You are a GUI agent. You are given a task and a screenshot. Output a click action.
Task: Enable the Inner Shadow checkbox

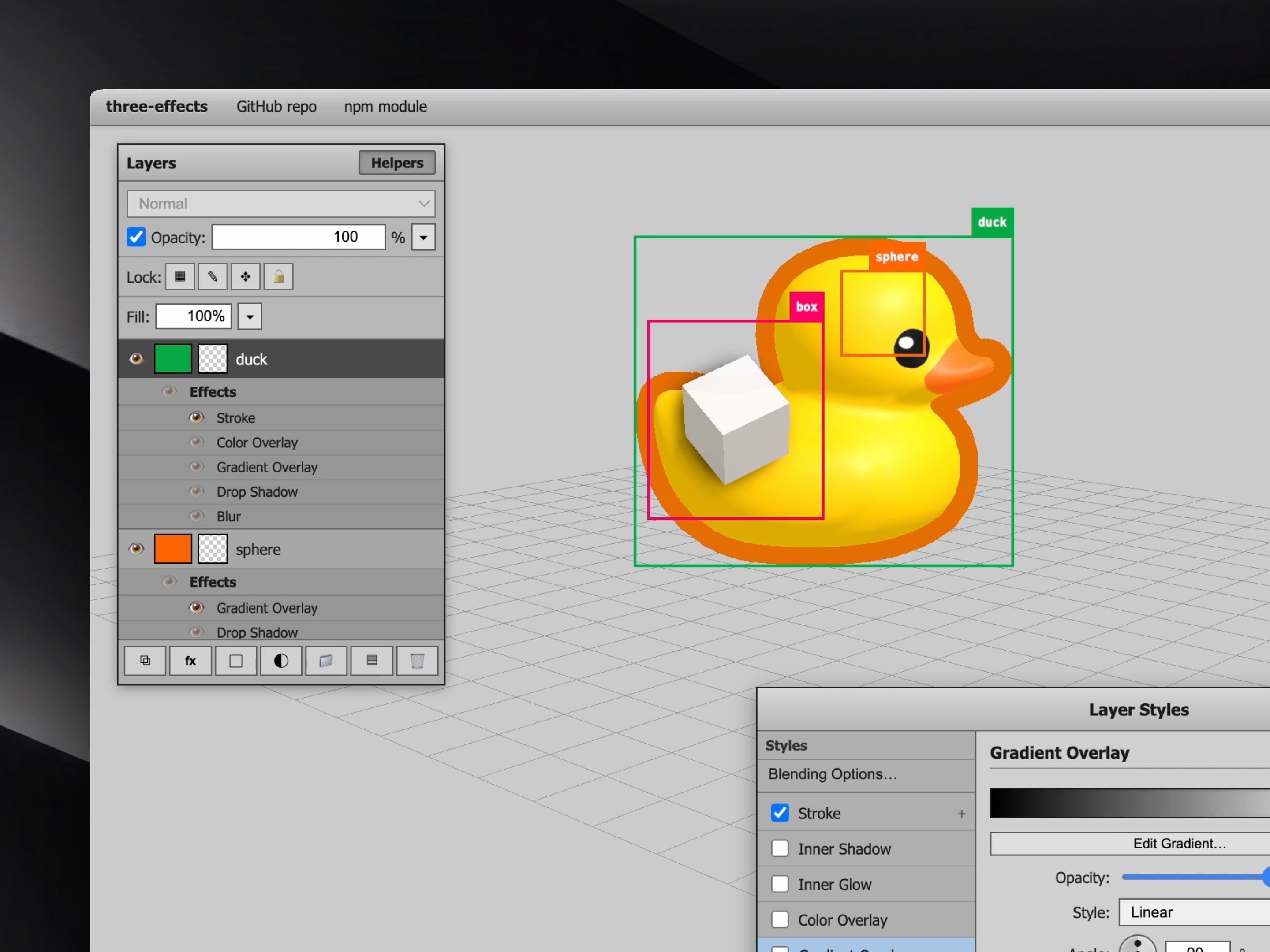point(779,848)
